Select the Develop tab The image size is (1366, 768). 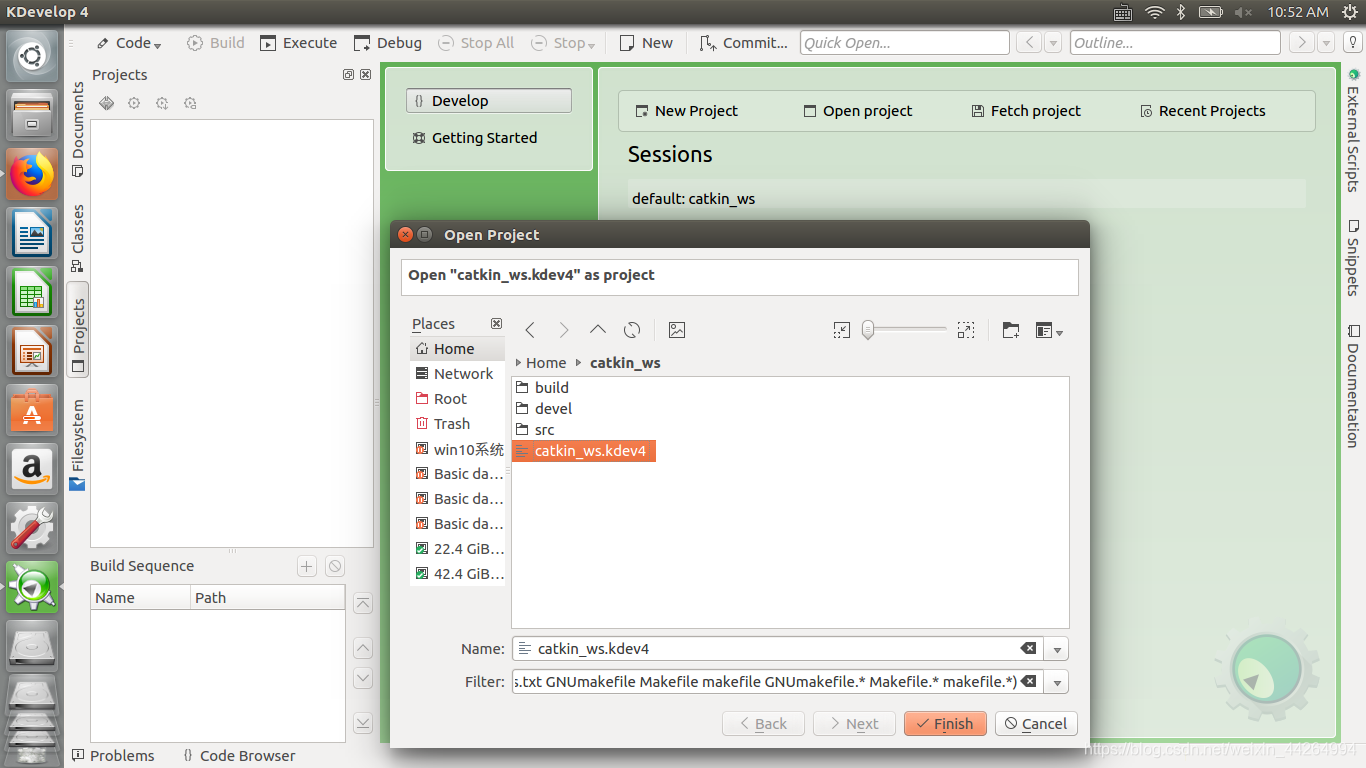[x=489, y=101]
